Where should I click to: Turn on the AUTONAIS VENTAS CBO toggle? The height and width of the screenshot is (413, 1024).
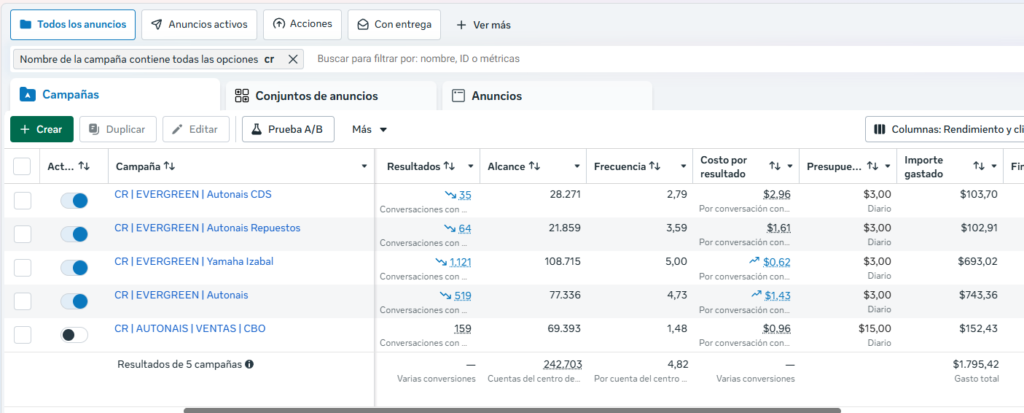click(74, 335)
